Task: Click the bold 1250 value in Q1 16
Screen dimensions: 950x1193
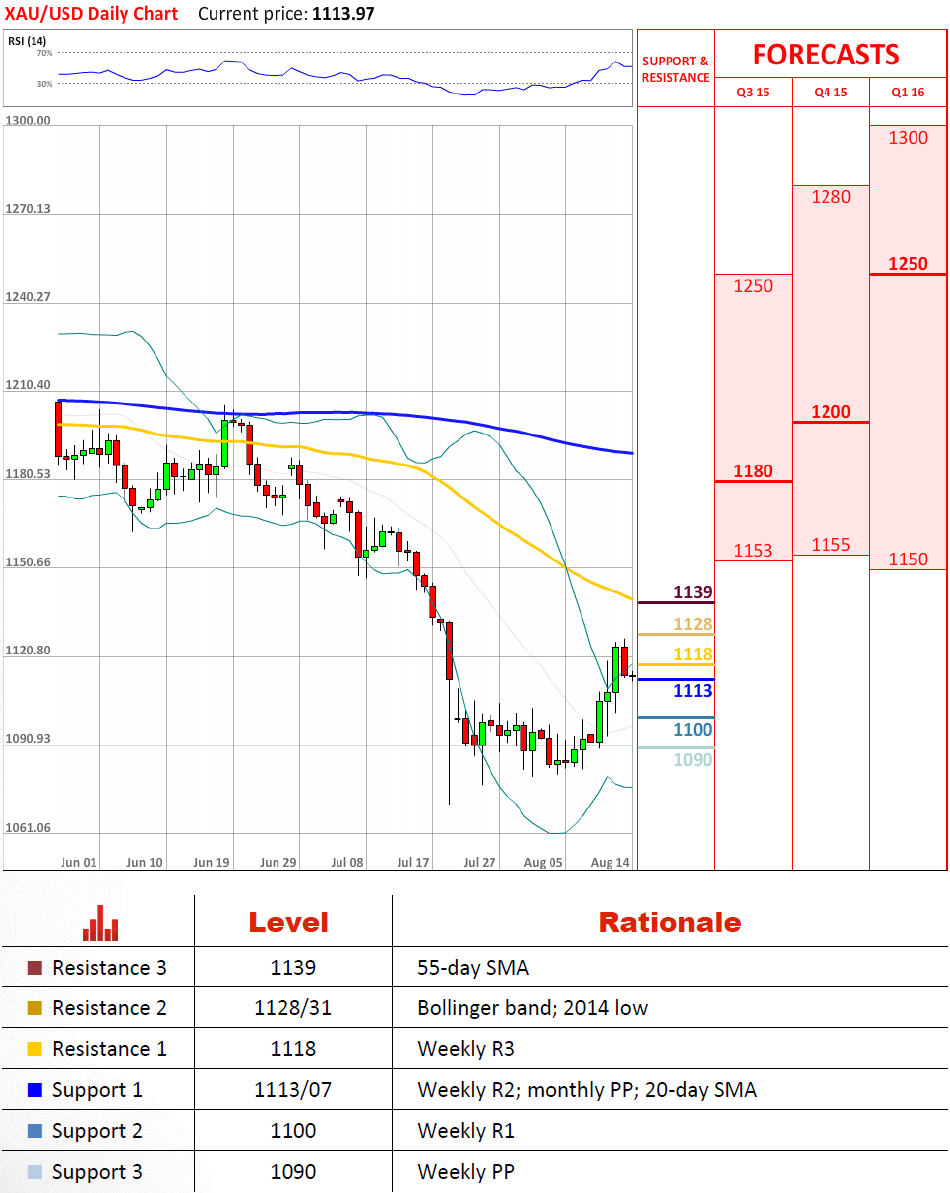Action: pyautogui.click(x=908, y=264)
